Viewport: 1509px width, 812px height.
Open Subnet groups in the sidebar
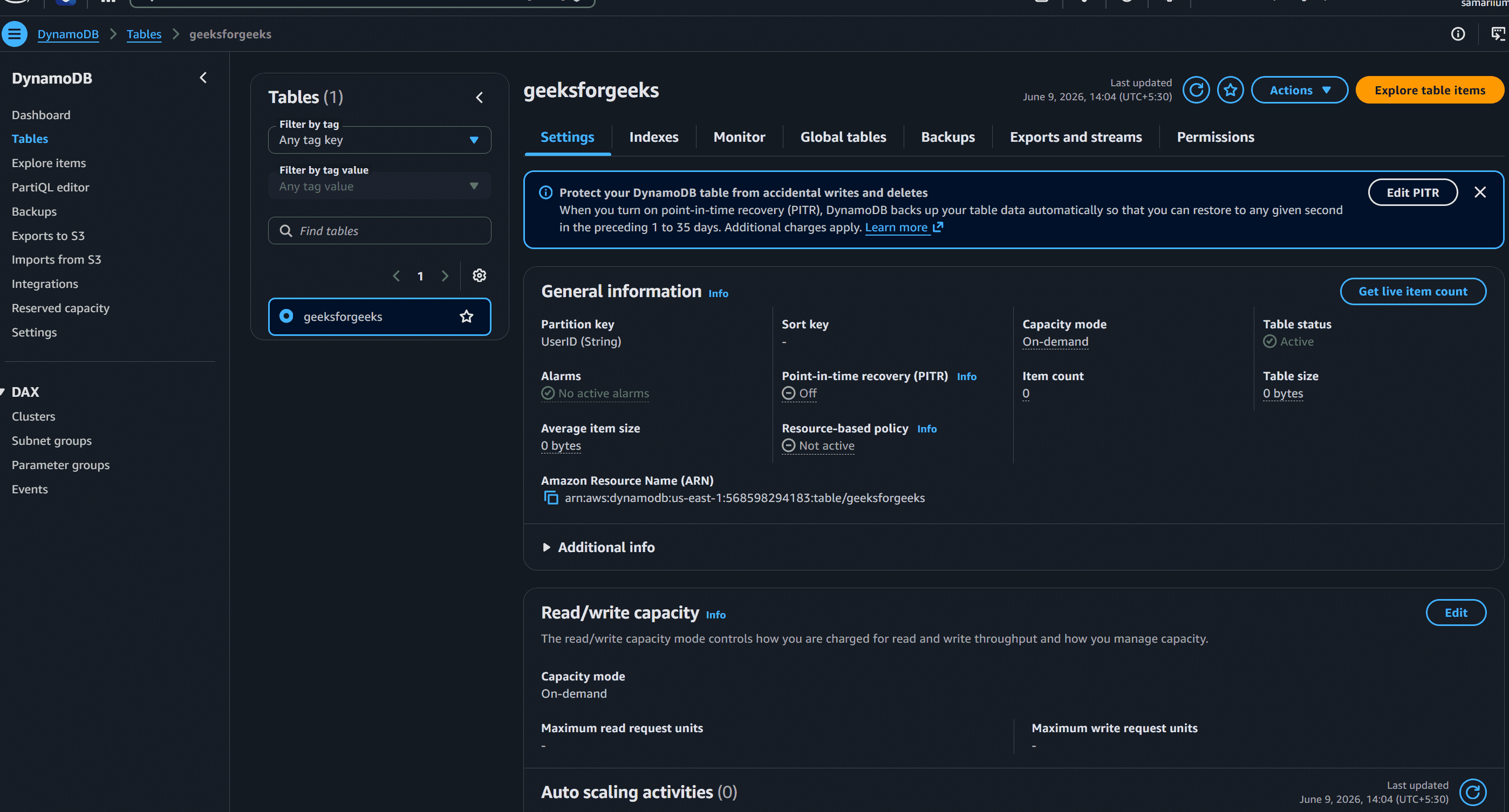[52, 441]
